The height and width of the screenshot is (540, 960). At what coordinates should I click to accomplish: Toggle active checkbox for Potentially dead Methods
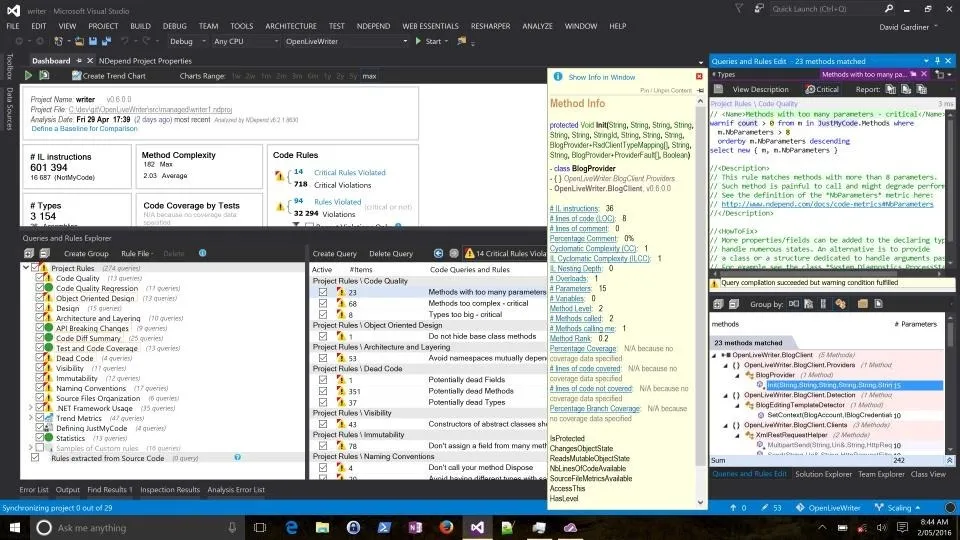322,391
